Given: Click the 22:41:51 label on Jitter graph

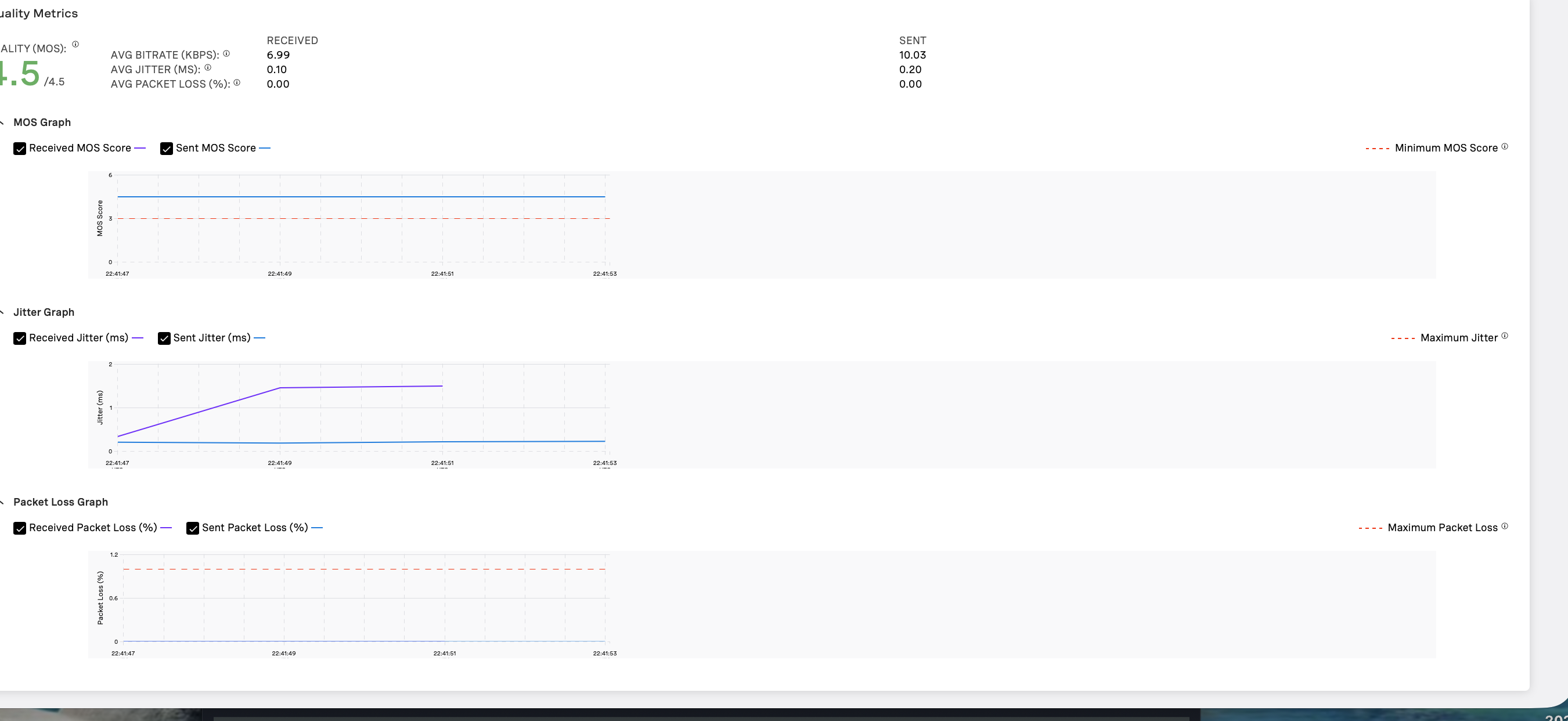Looking at the screenshot, I should [x=442, y=463].
